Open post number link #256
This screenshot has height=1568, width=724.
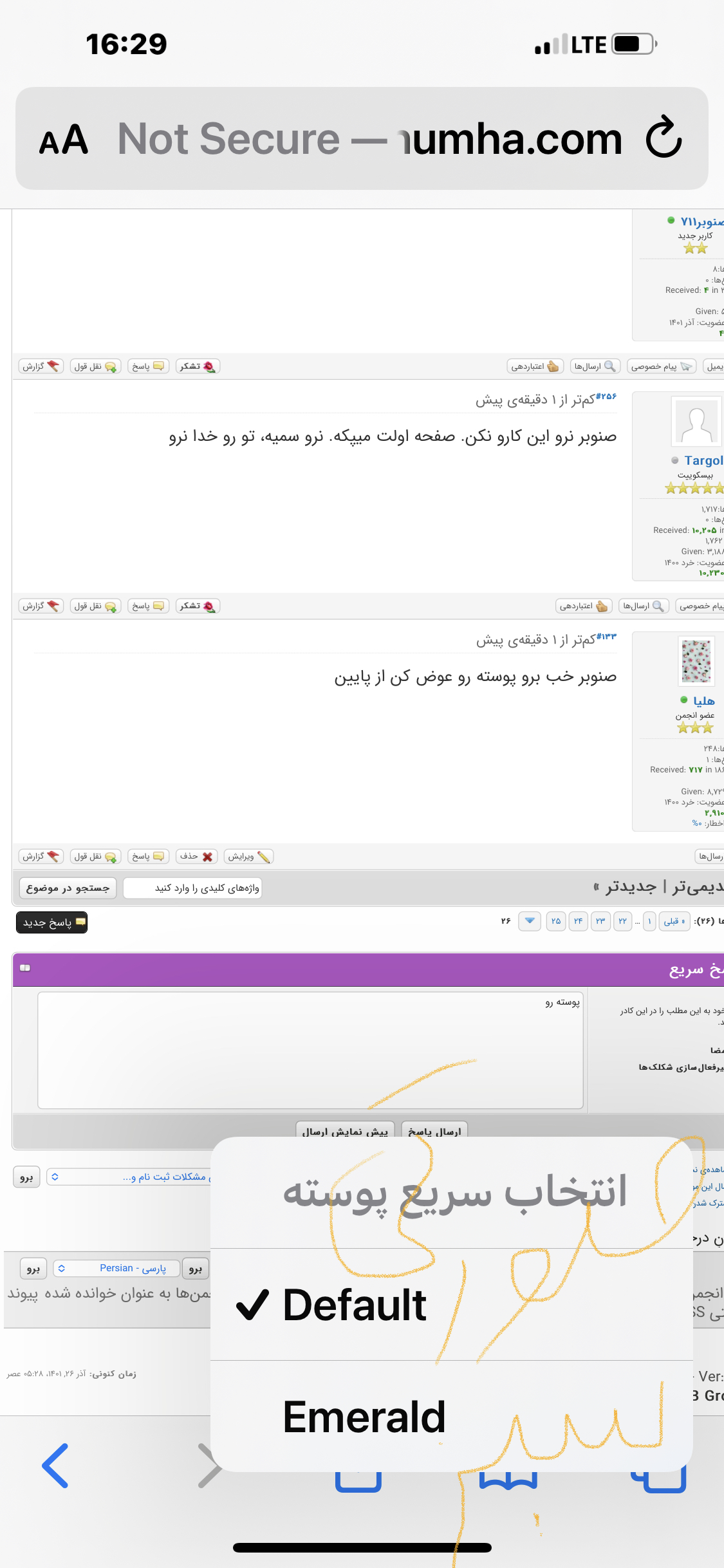[x=606, y=397]
